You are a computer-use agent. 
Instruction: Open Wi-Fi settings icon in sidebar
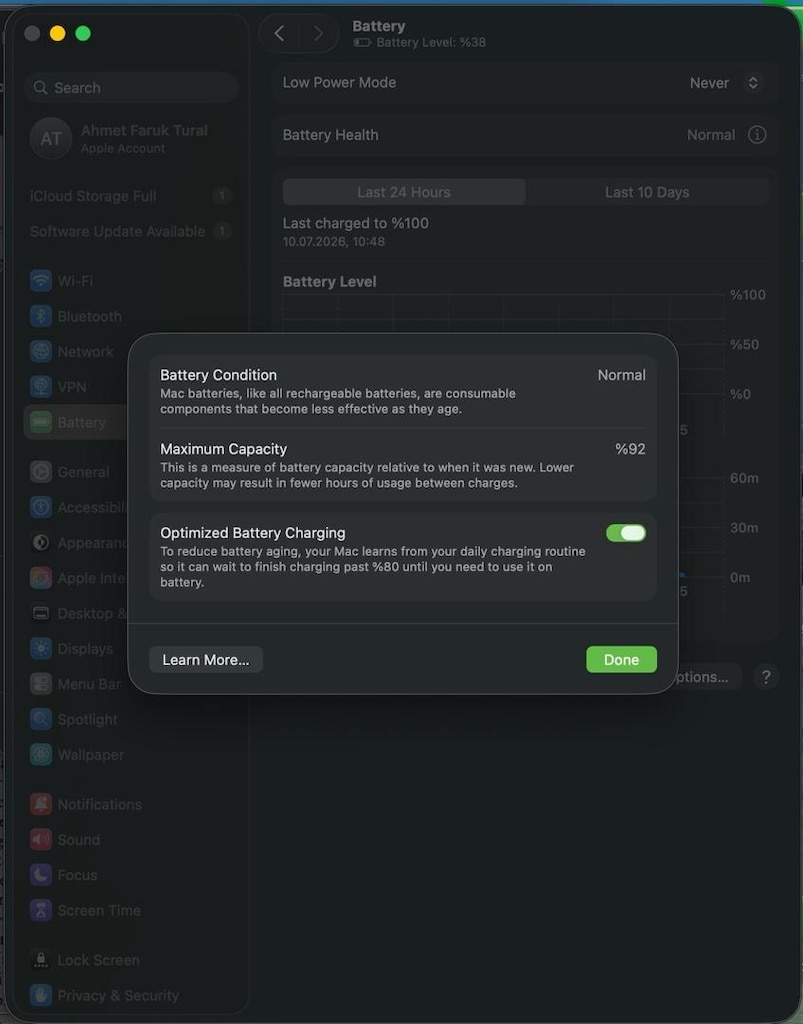pos(40,281)
